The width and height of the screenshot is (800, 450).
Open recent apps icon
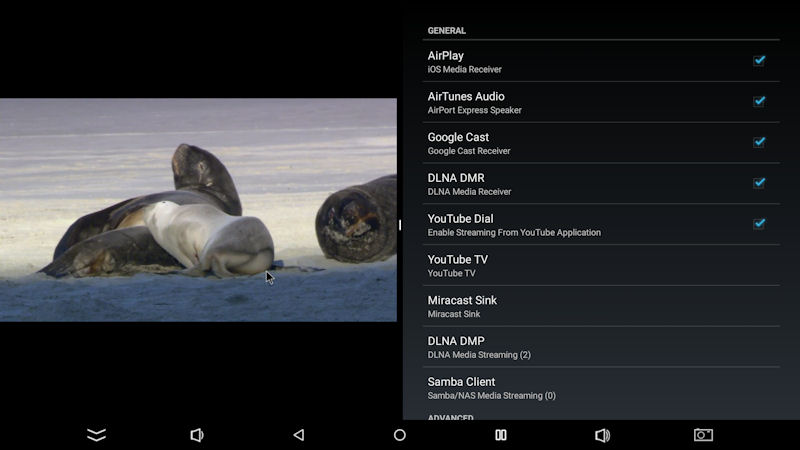coord(501,435)
